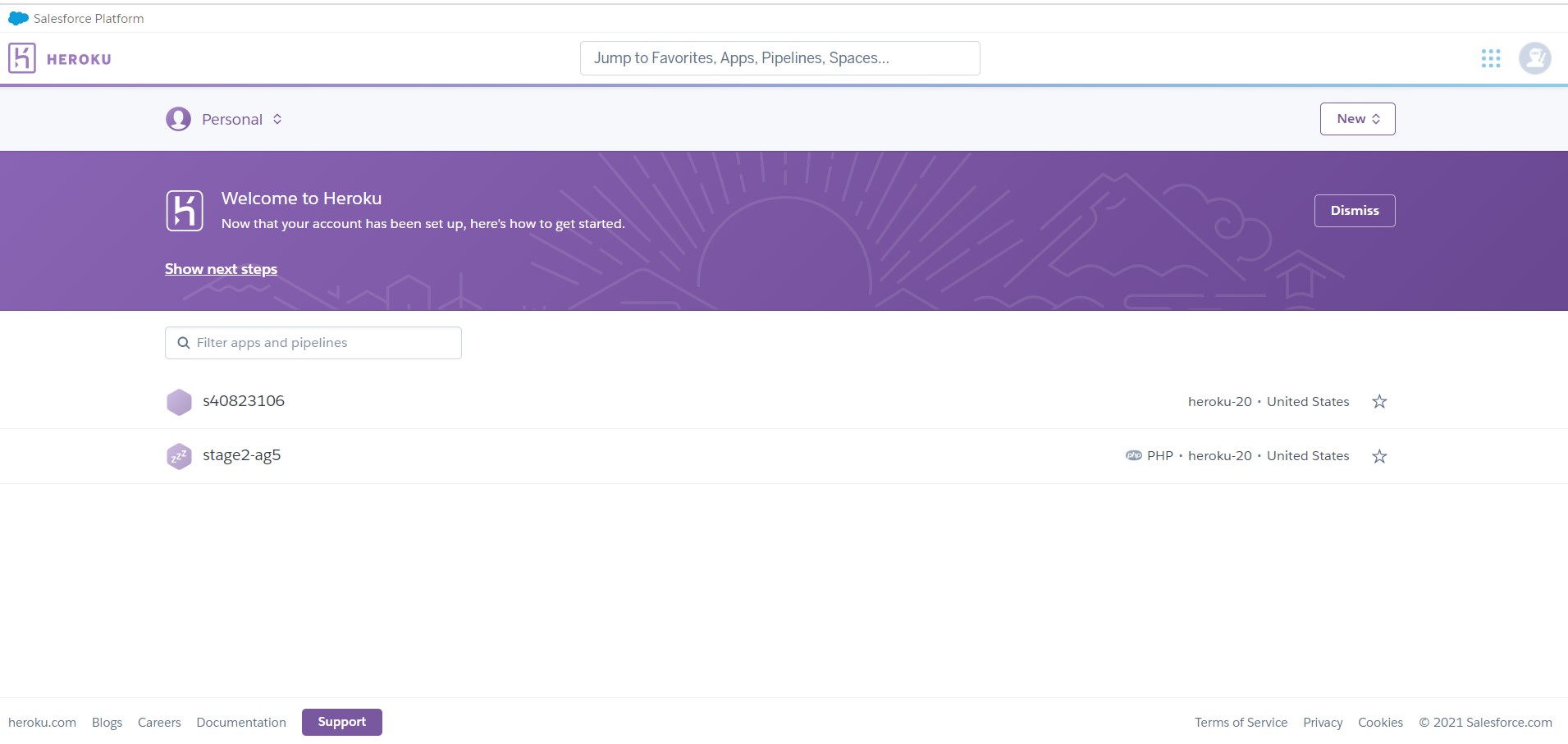Click the Support button in footer
The image size is (1568, 744).
(342, 722)
